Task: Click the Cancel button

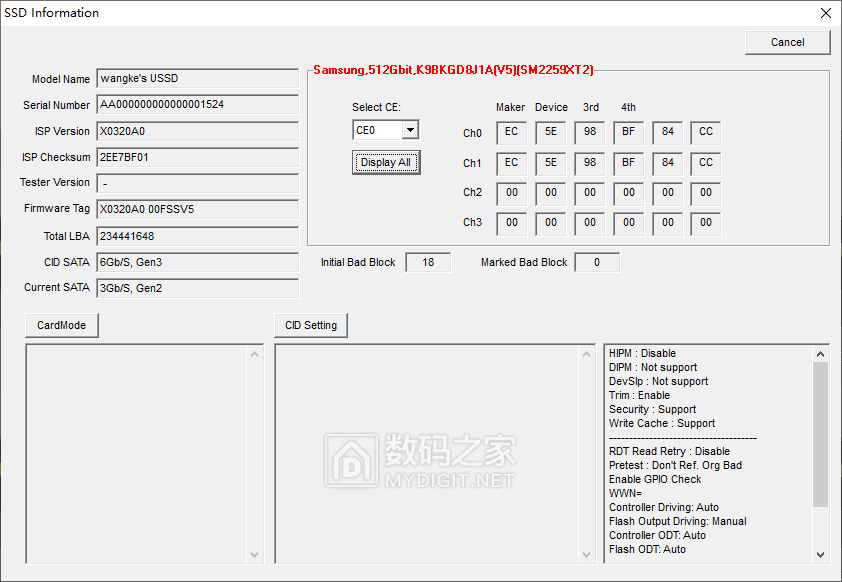Action: [787, 42]
